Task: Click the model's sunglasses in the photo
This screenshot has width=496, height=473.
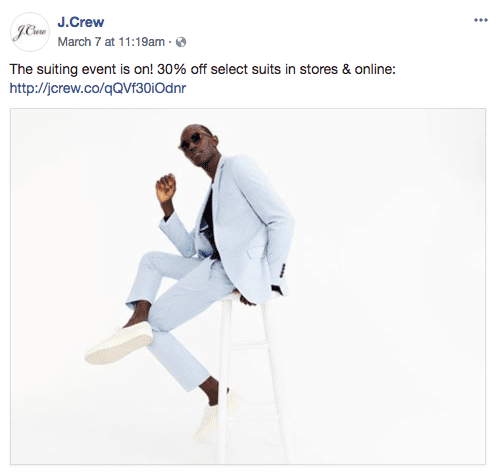Action: (193, 141)
